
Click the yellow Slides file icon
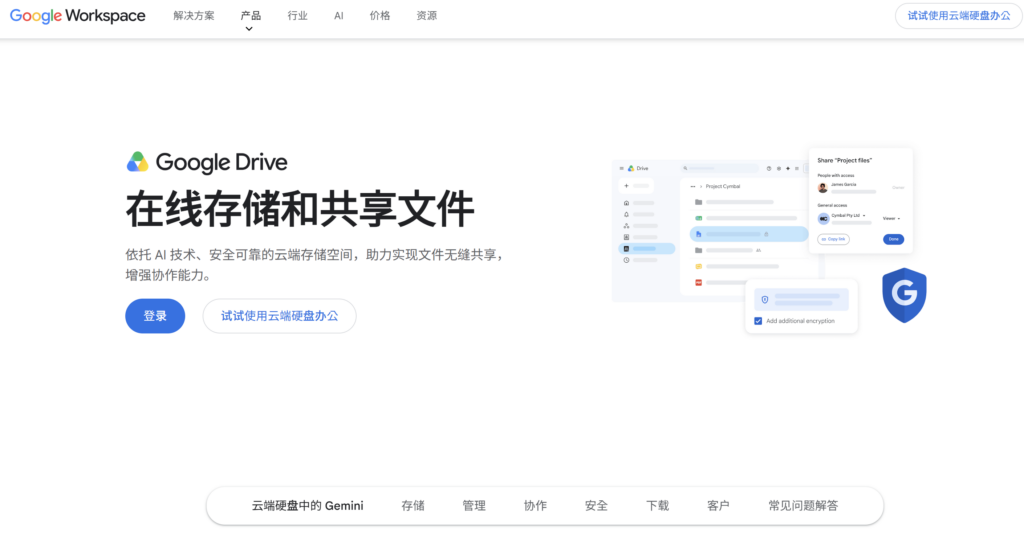(699, 267)
